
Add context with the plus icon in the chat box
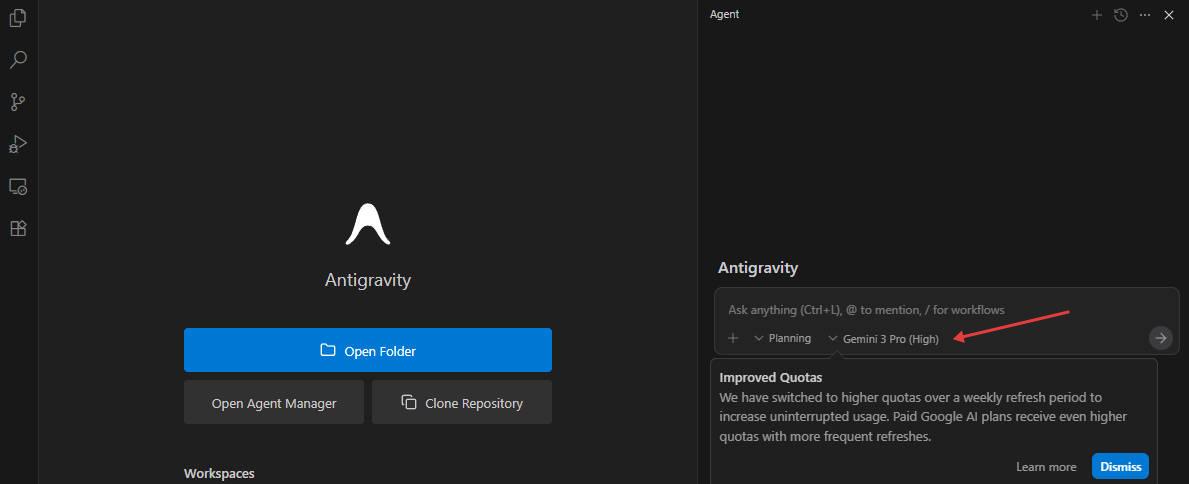733,338
